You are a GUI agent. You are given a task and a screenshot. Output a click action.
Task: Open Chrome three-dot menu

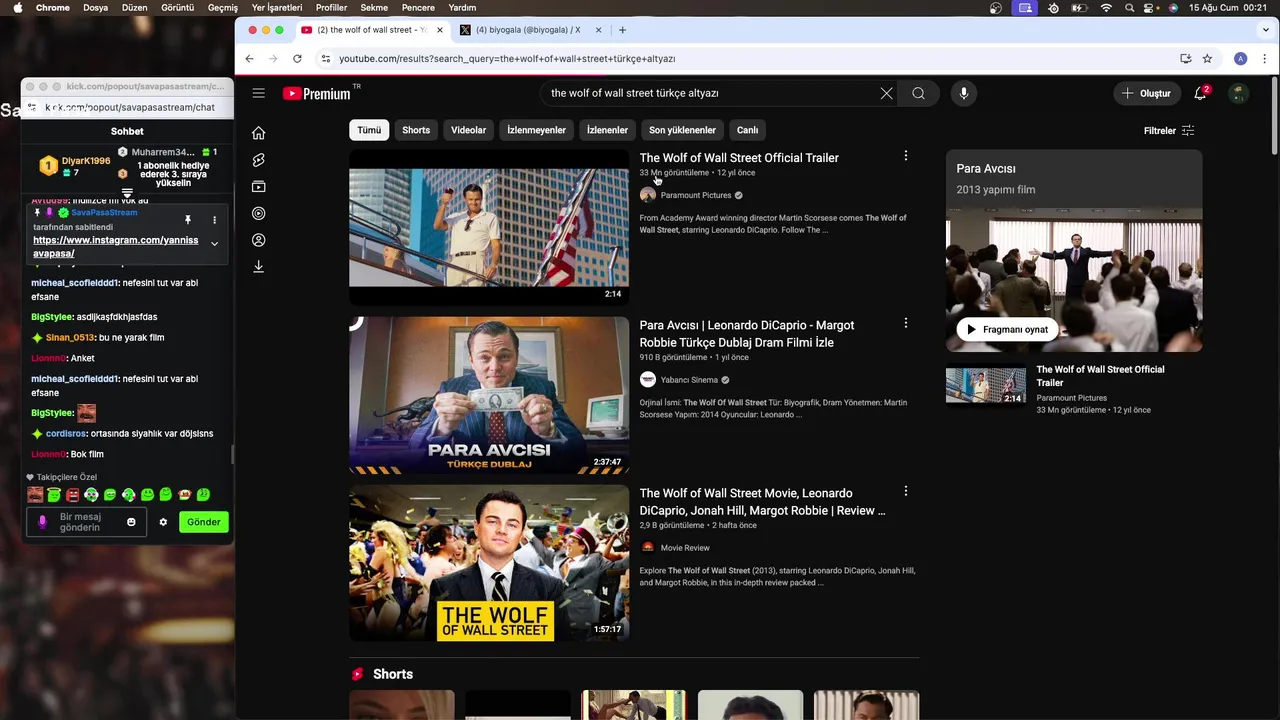[x=1264, y=59]
